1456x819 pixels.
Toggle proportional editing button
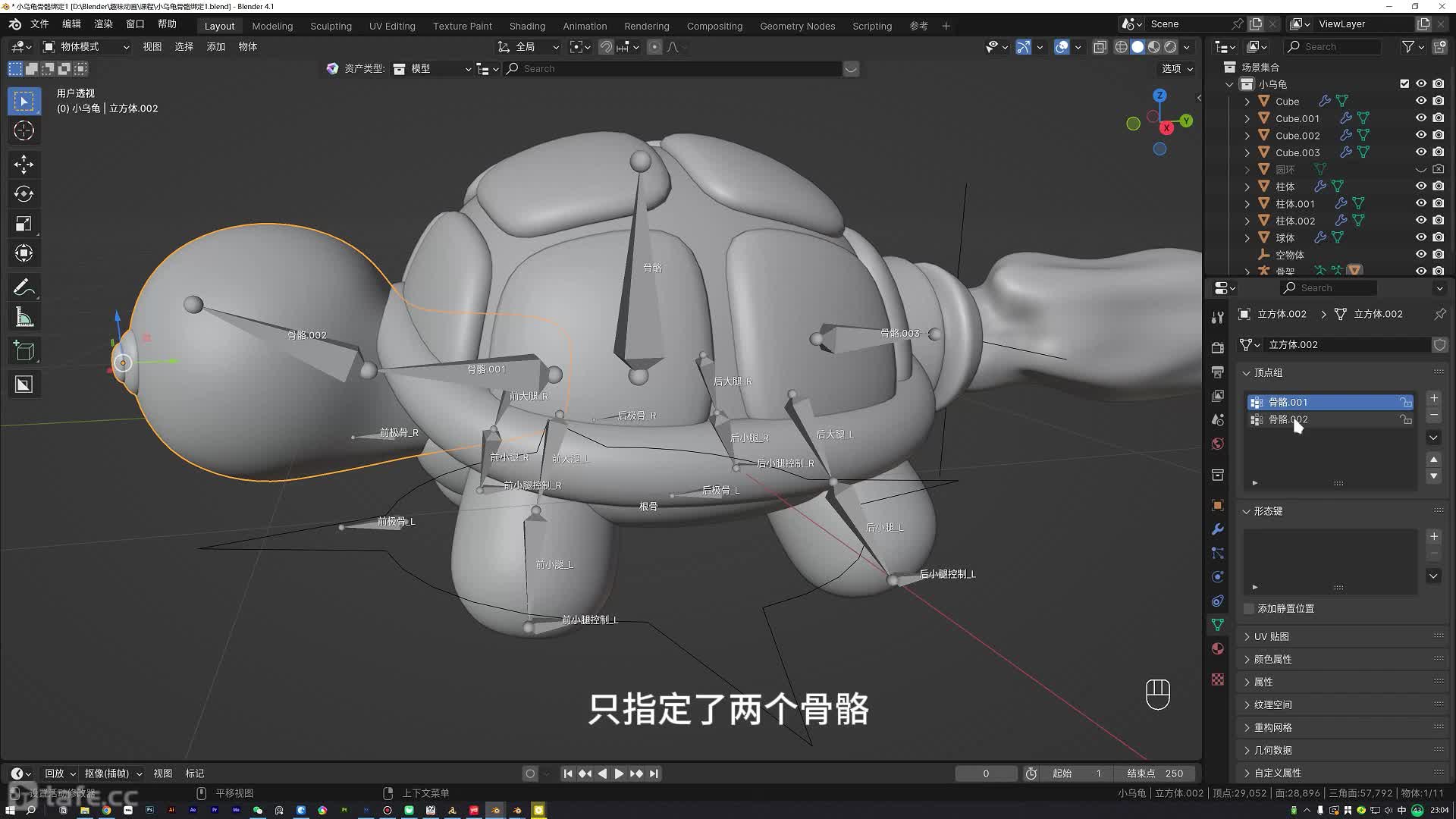[x=654, y=47]
